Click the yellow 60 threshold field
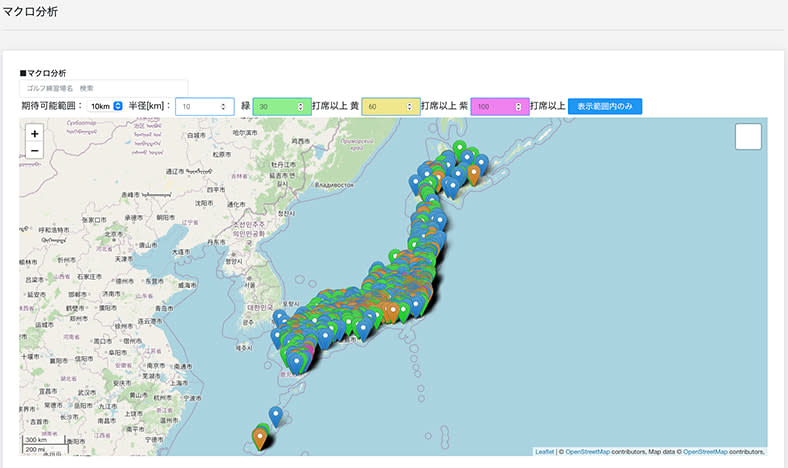 (383, 106)
